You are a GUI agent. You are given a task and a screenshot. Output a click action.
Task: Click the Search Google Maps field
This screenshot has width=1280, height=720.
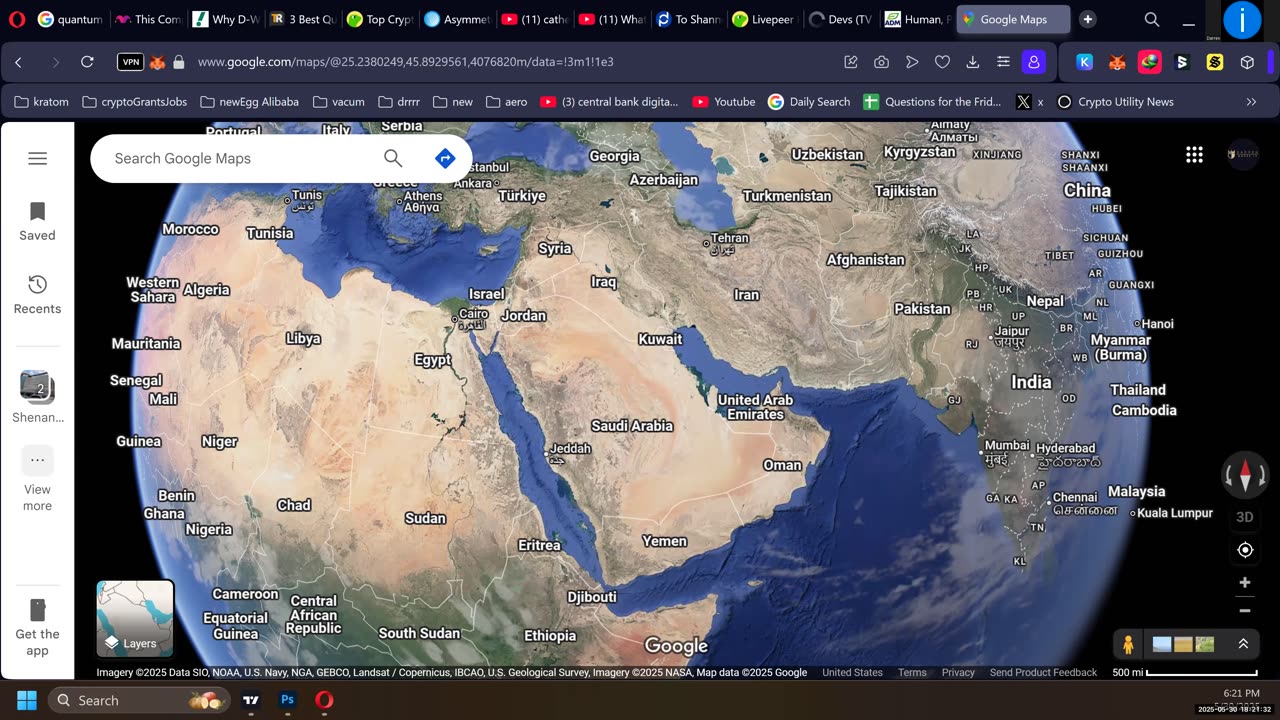coord(240,158)
